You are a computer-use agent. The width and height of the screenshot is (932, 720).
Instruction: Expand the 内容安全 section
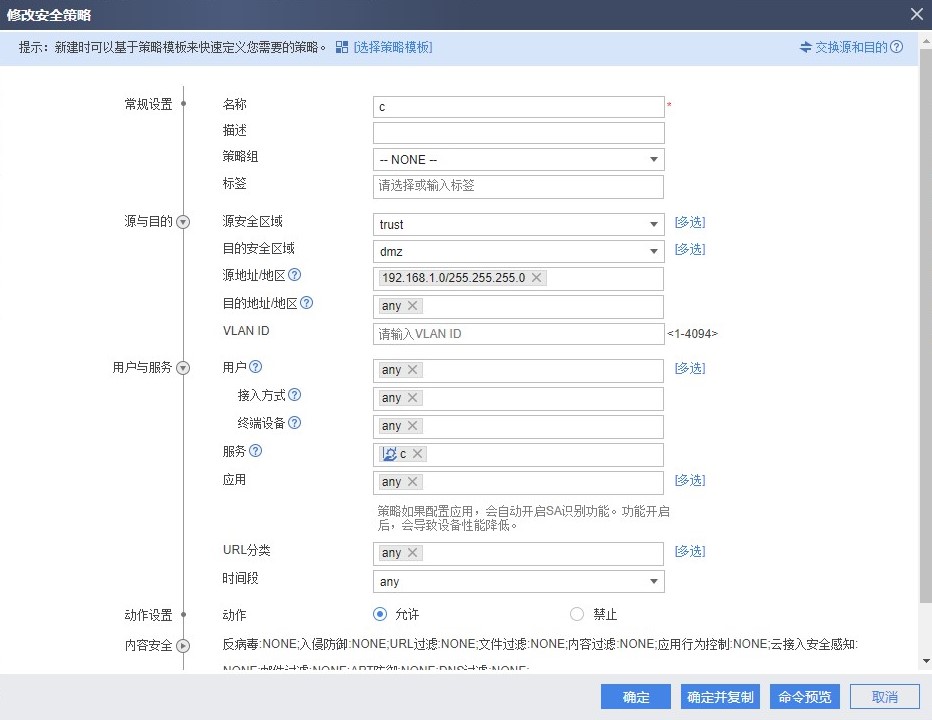[x=183, y=646]
